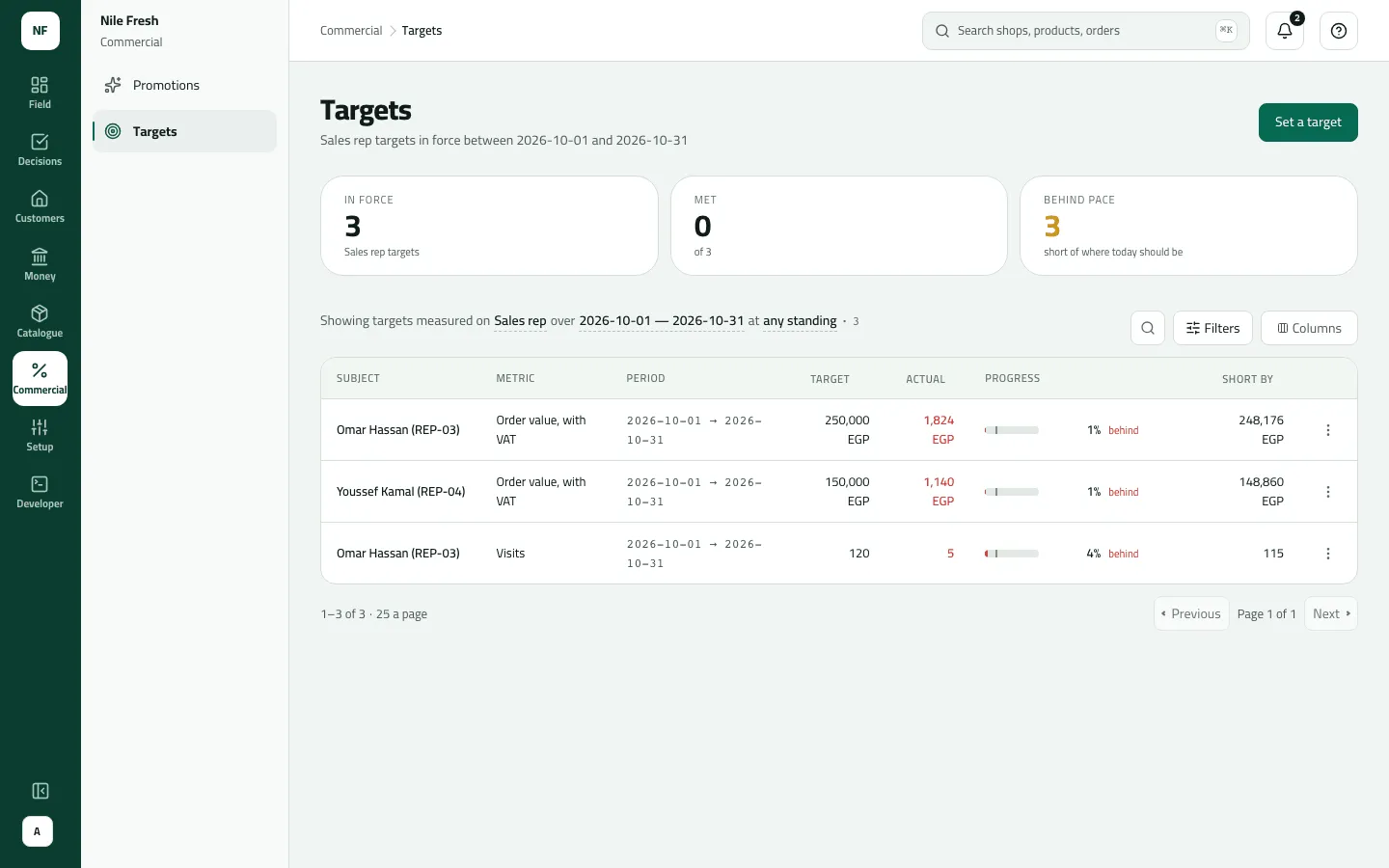
Task: Open the Field section in sidebar
Action: tap(40, 93)
